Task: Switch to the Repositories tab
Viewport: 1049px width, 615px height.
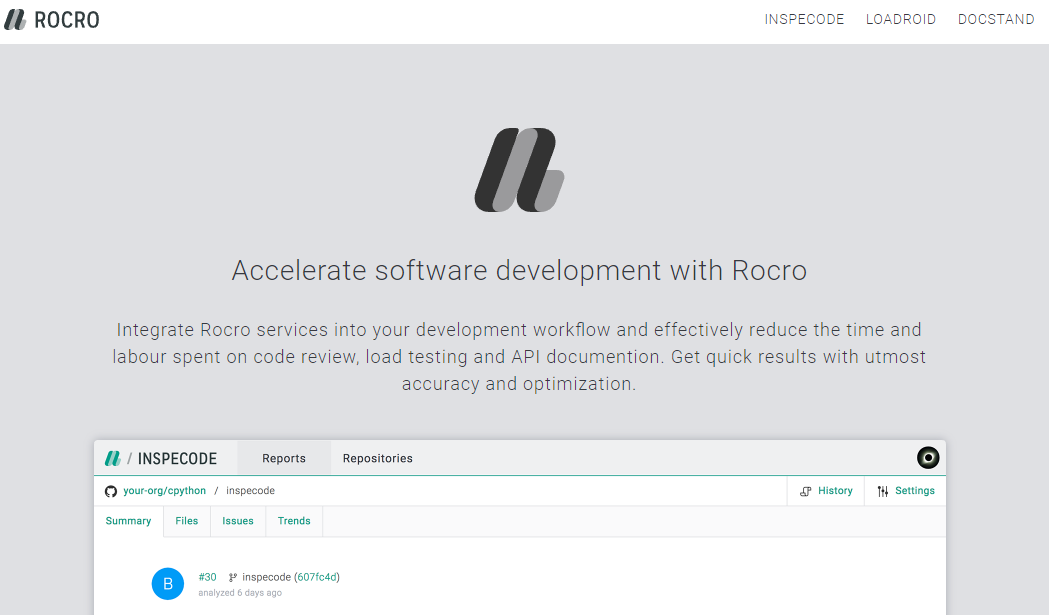Action: pyautogui.click(x=377, y=458)
